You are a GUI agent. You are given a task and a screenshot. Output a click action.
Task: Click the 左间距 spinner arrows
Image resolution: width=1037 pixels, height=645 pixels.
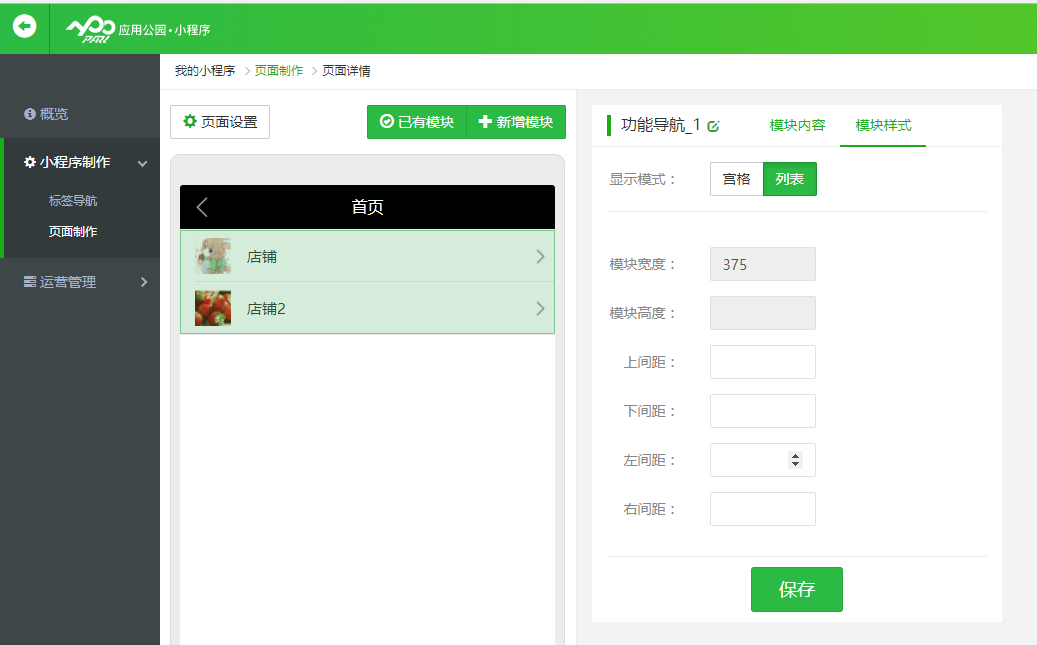click(796, 460)
